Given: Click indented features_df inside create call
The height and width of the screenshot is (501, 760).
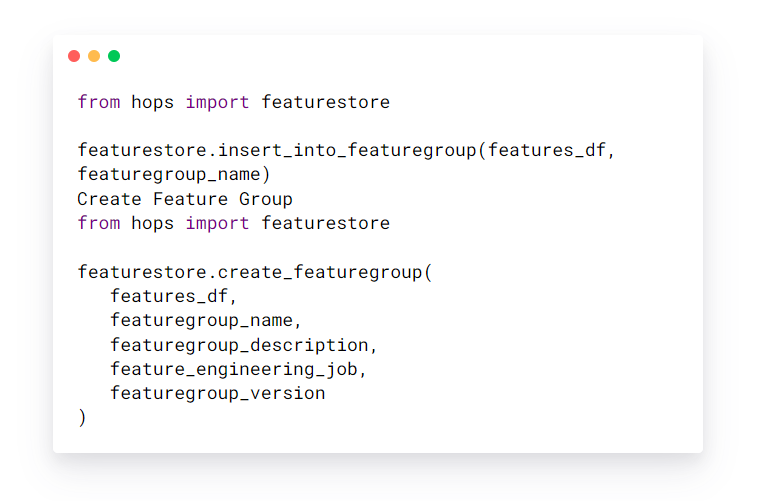Looking at the screenshot, I should coord(169,296).
